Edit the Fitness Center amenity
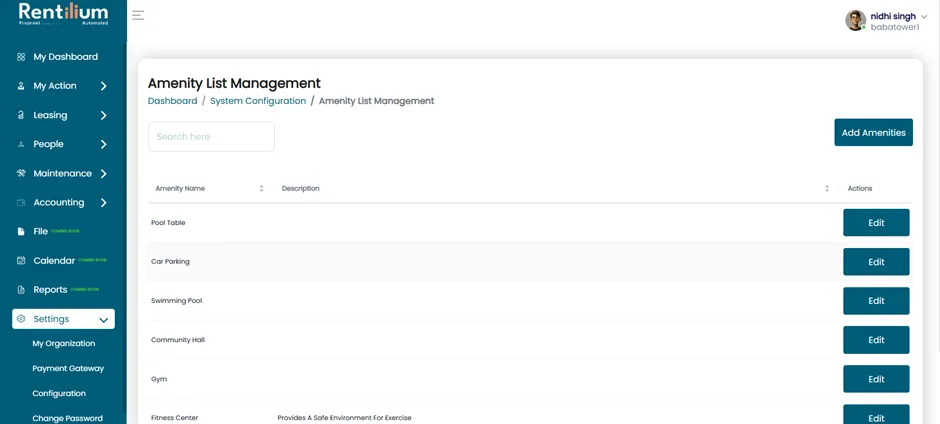940x424 pixels. pos(876,415)
